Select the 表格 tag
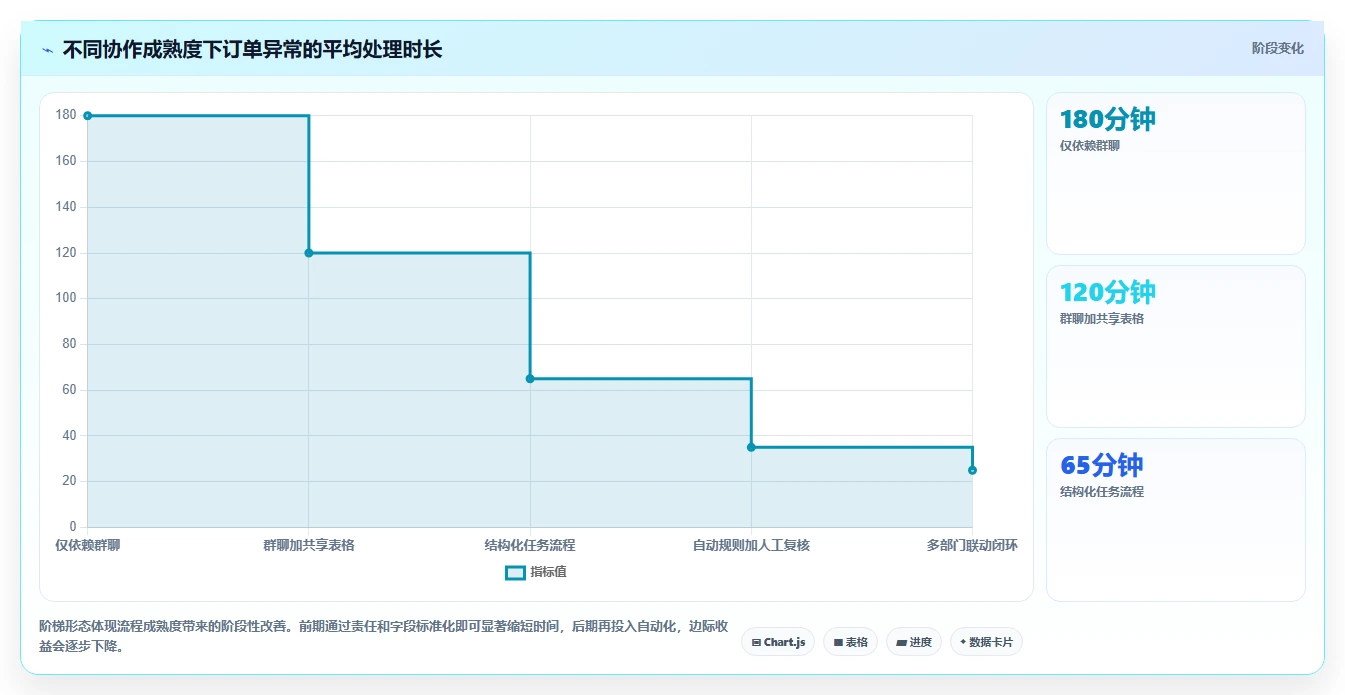1345x695 pixels. tap(850, 642)
